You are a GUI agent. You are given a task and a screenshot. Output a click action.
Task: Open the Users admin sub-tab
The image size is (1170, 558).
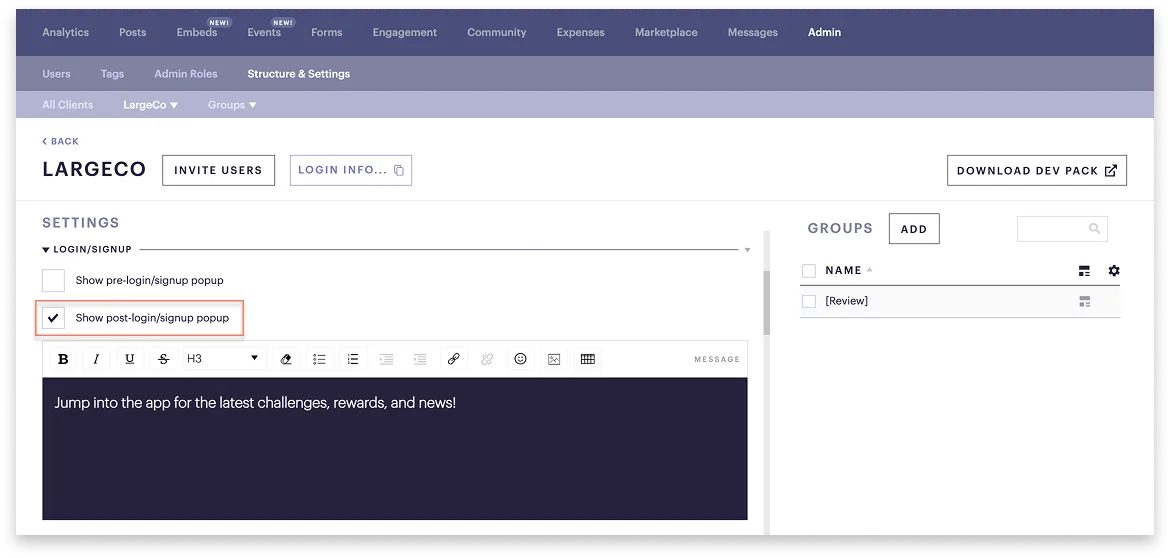pos(57,74)
